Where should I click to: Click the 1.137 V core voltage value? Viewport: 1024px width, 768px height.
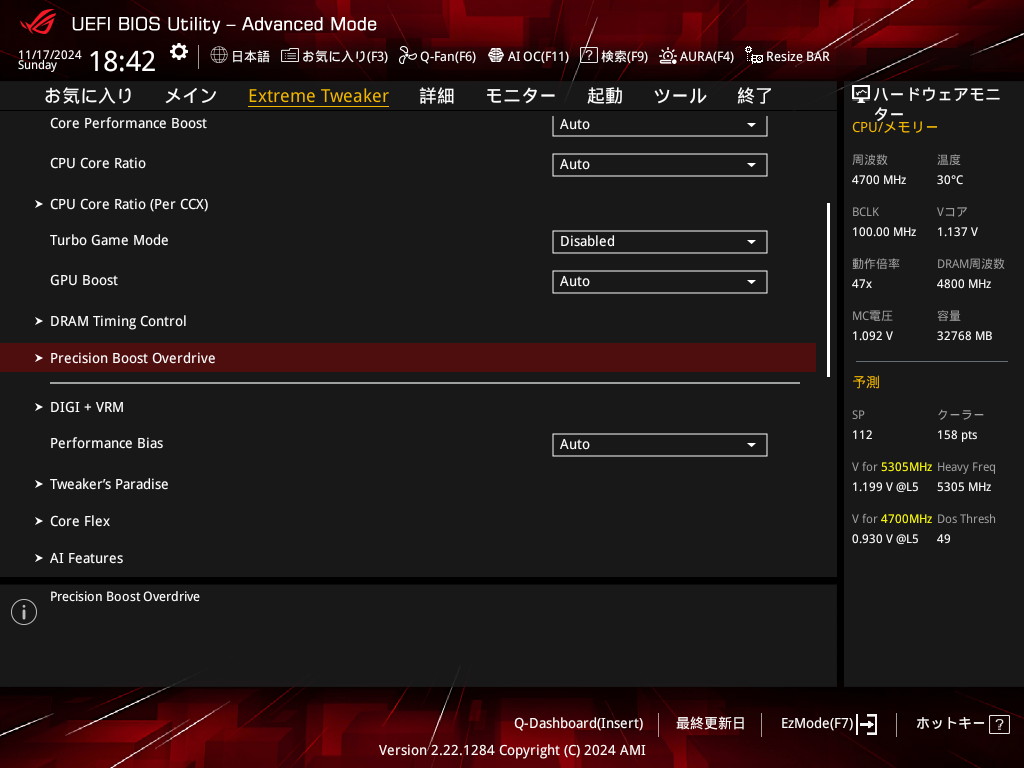(957, 232)
